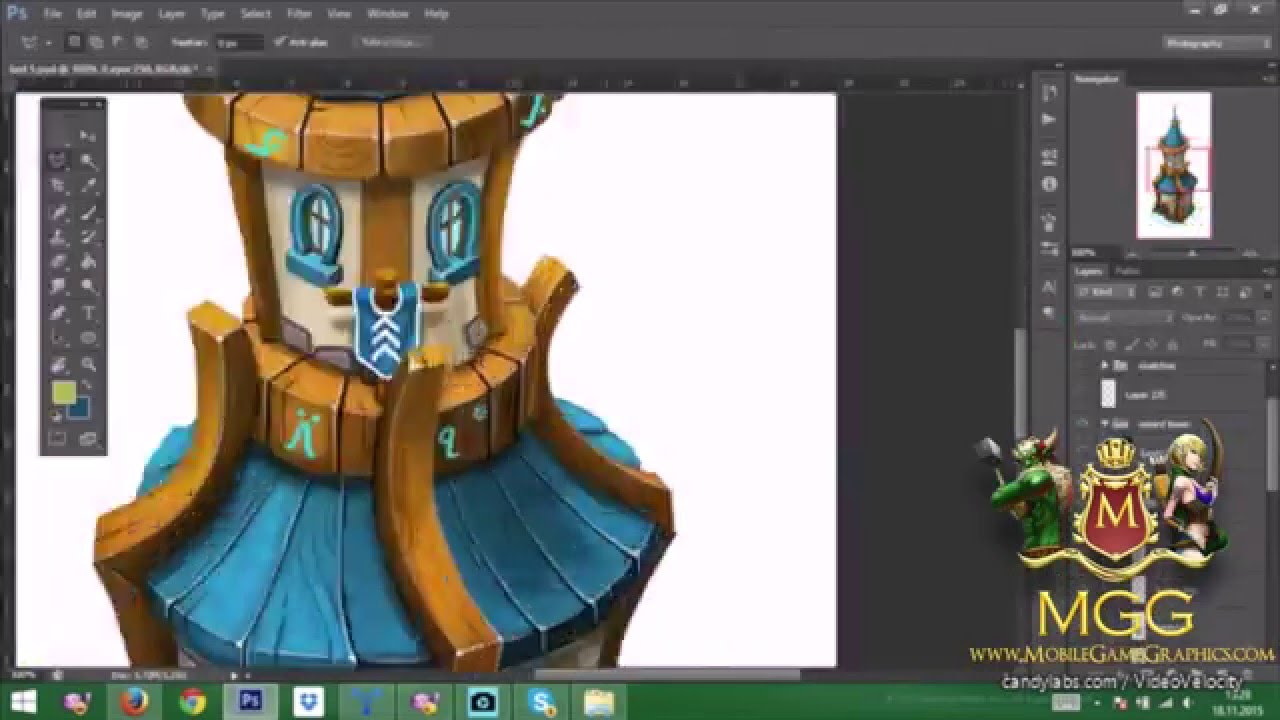Screen dimensions: 1280x720
Task: Open the Photography workspace dropdown
Action: coord(1216,43)
